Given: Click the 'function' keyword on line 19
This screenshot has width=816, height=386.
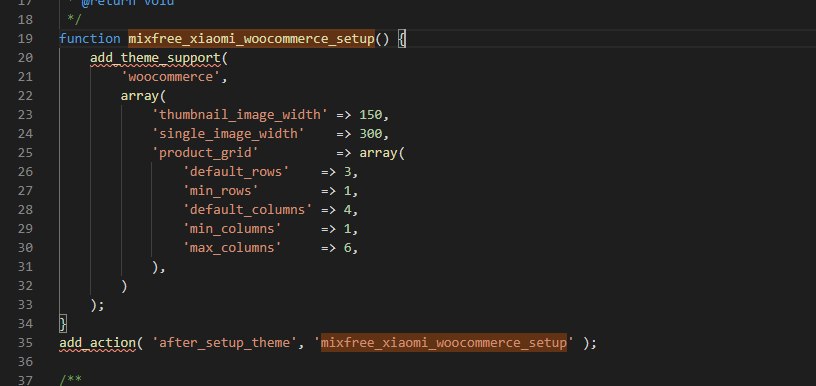Looking at the screenshot, I should pyautogui.click(x=90, y=38).
